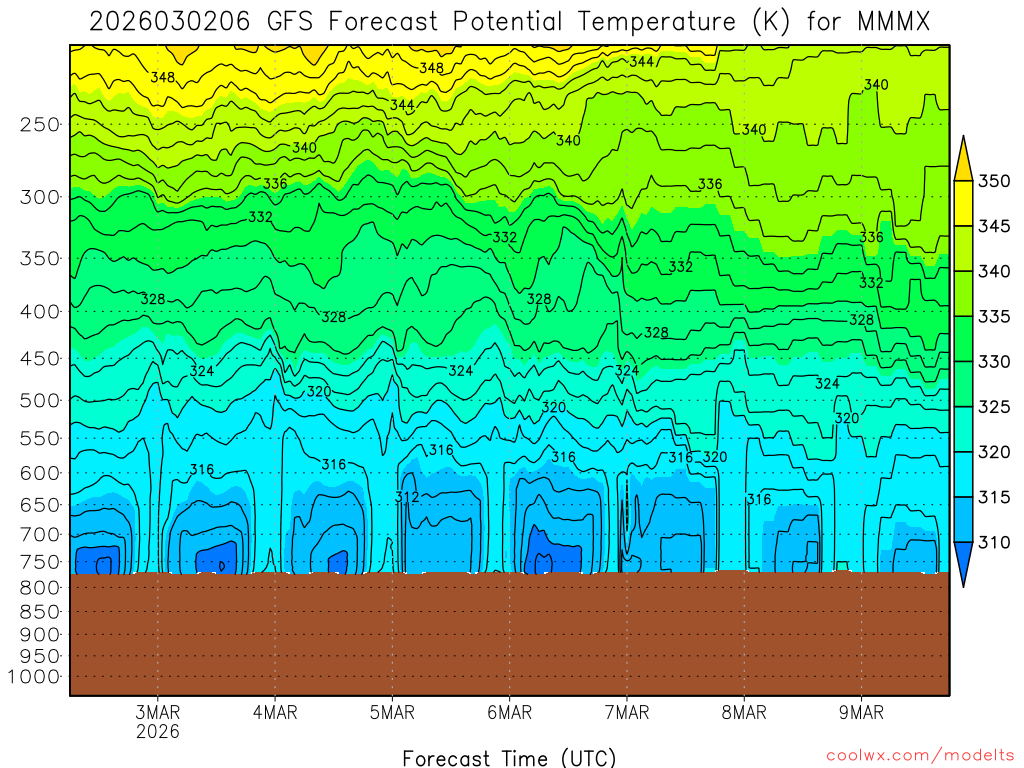Click the dark blue arrow below 310
This screenshot has height=768, width=1024.
[963, 565]
